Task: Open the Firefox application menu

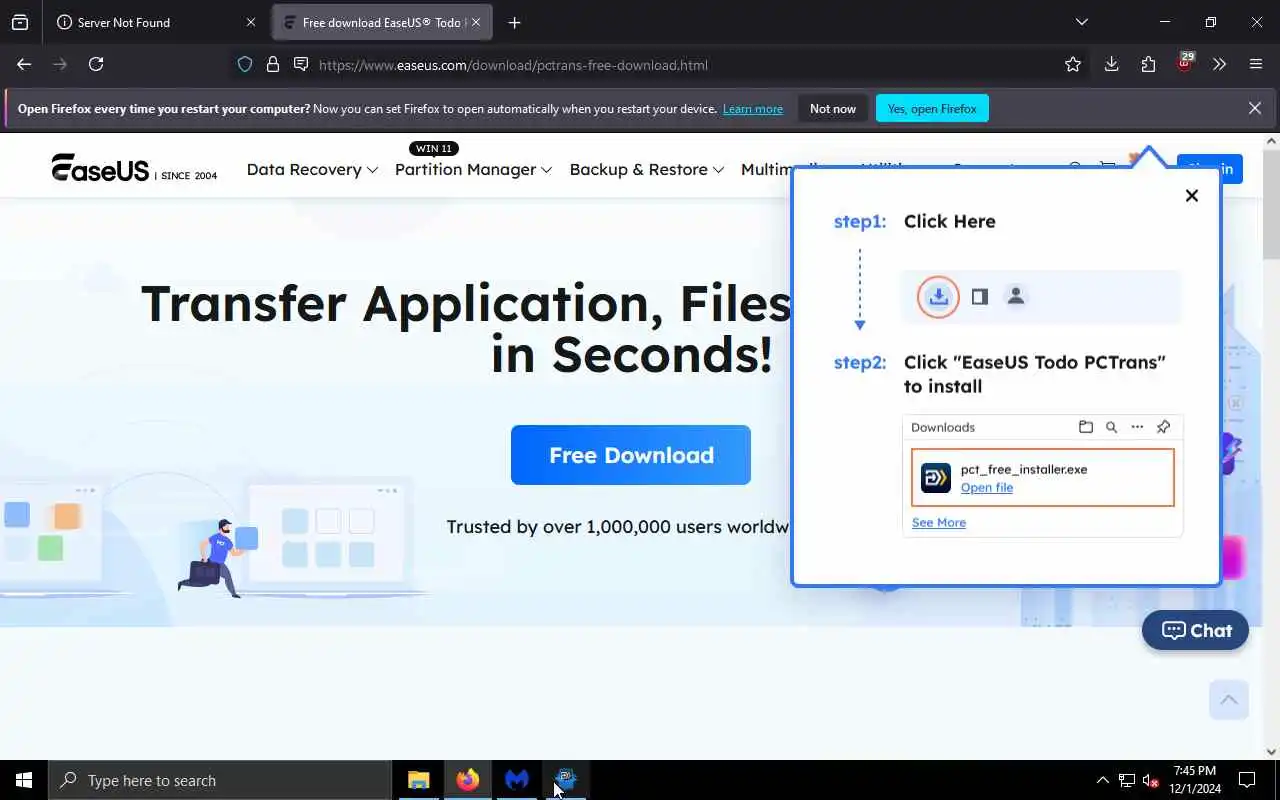Action: (1256, 64)
